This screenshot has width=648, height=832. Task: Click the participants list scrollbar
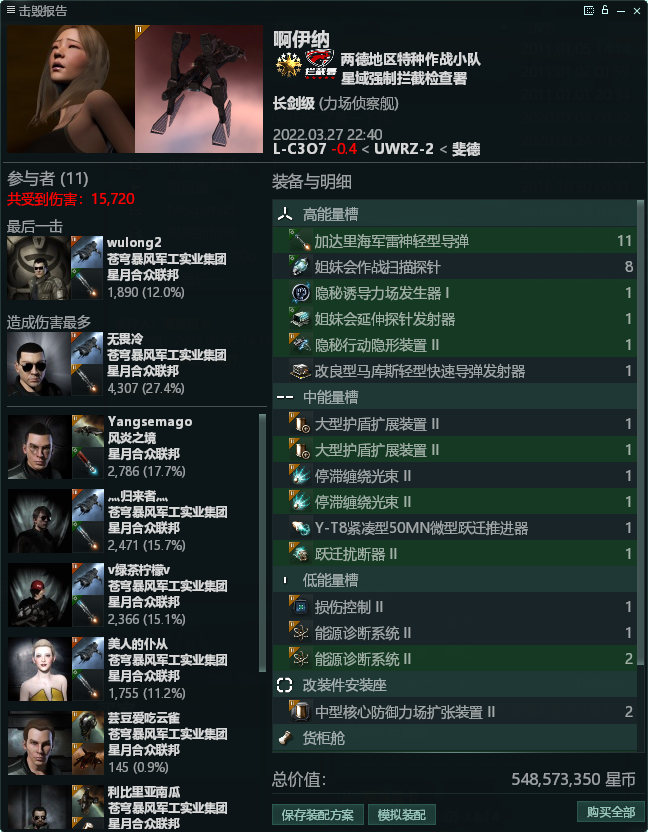coord(262,543)
